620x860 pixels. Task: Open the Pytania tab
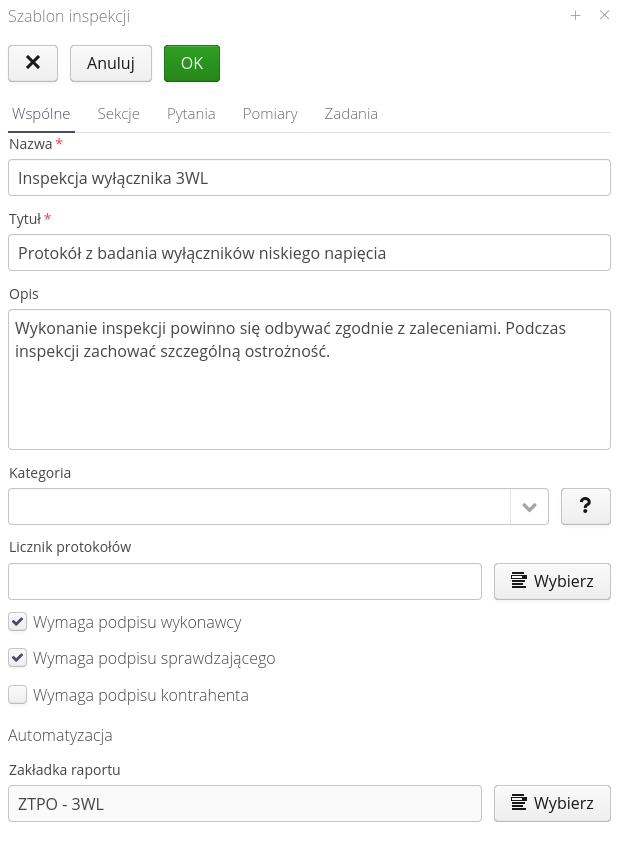pyautogui.click(x=190, y=114)
